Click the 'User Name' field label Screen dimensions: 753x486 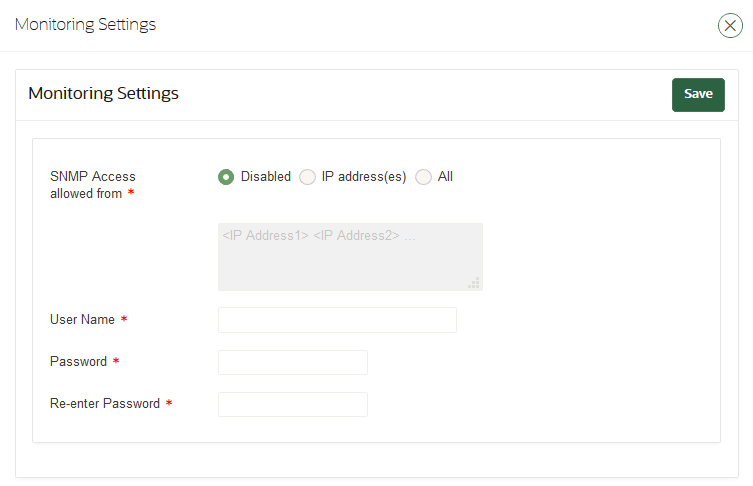82,320
